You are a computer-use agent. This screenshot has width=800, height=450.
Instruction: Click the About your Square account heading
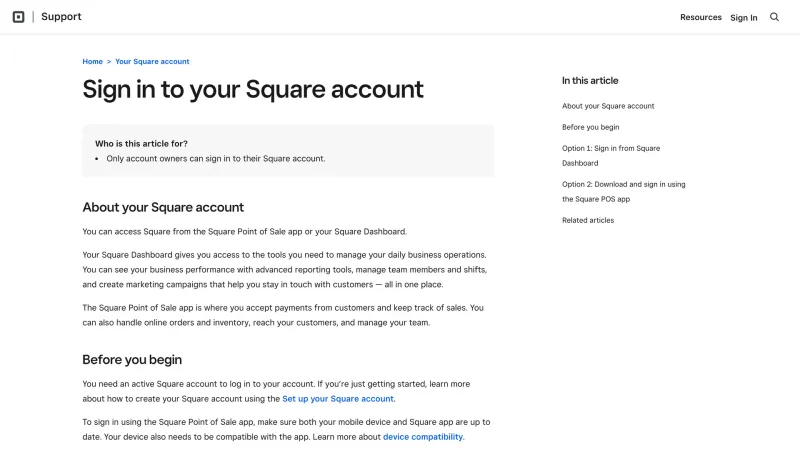(163, 207)
